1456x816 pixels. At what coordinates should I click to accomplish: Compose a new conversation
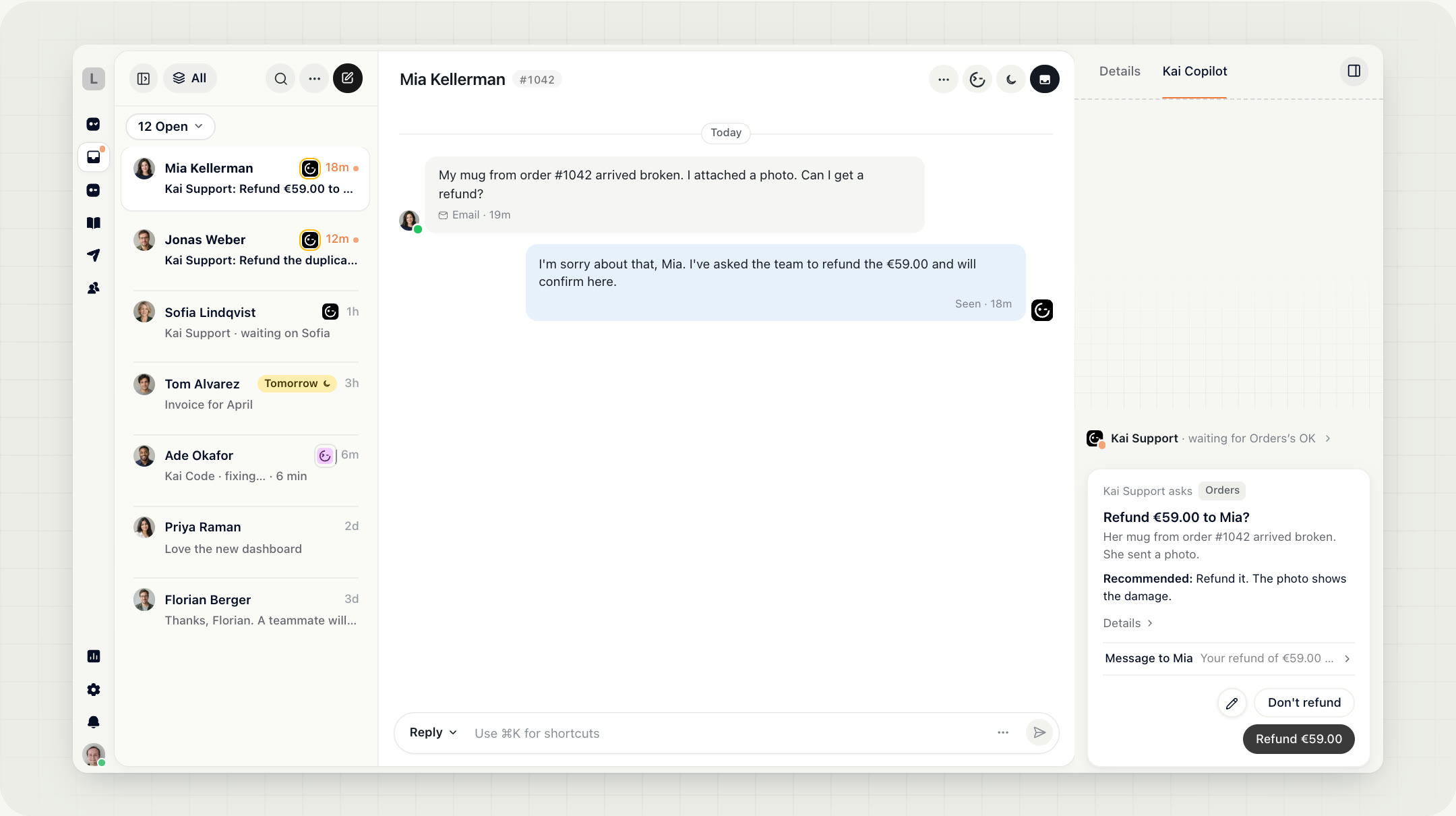[x=348, y=78]
